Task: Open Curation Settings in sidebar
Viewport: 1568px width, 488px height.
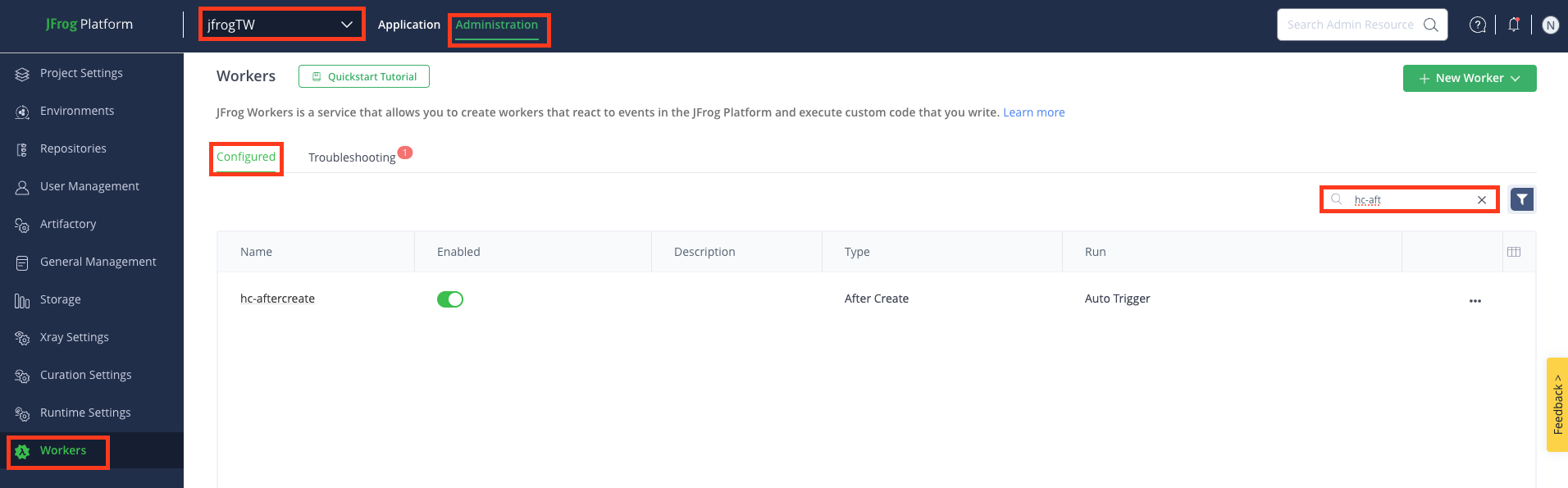Action: [x=85, y=375]
